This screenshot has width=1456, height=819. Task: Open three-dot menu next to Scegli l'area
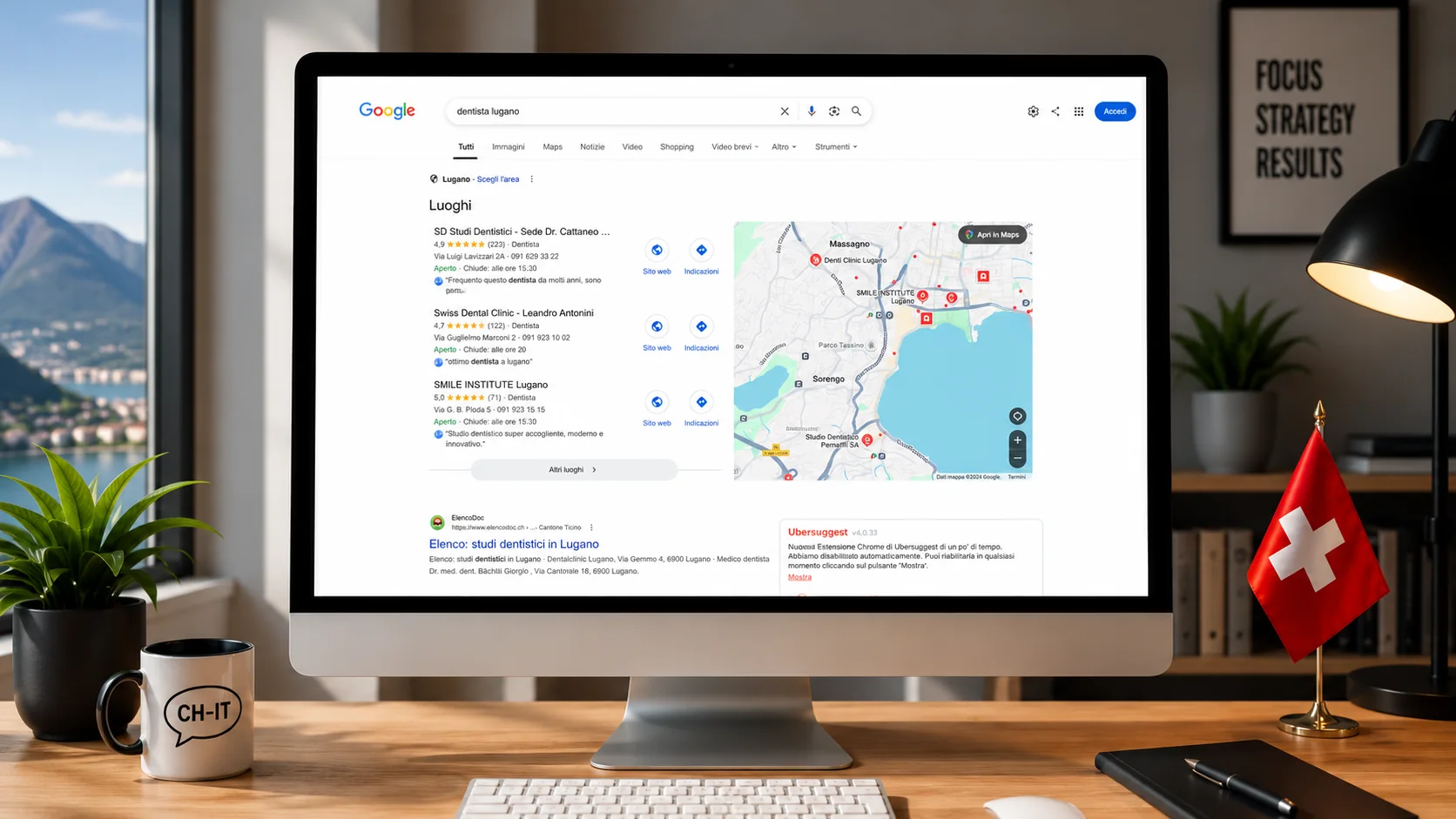[x=532, y=179]
